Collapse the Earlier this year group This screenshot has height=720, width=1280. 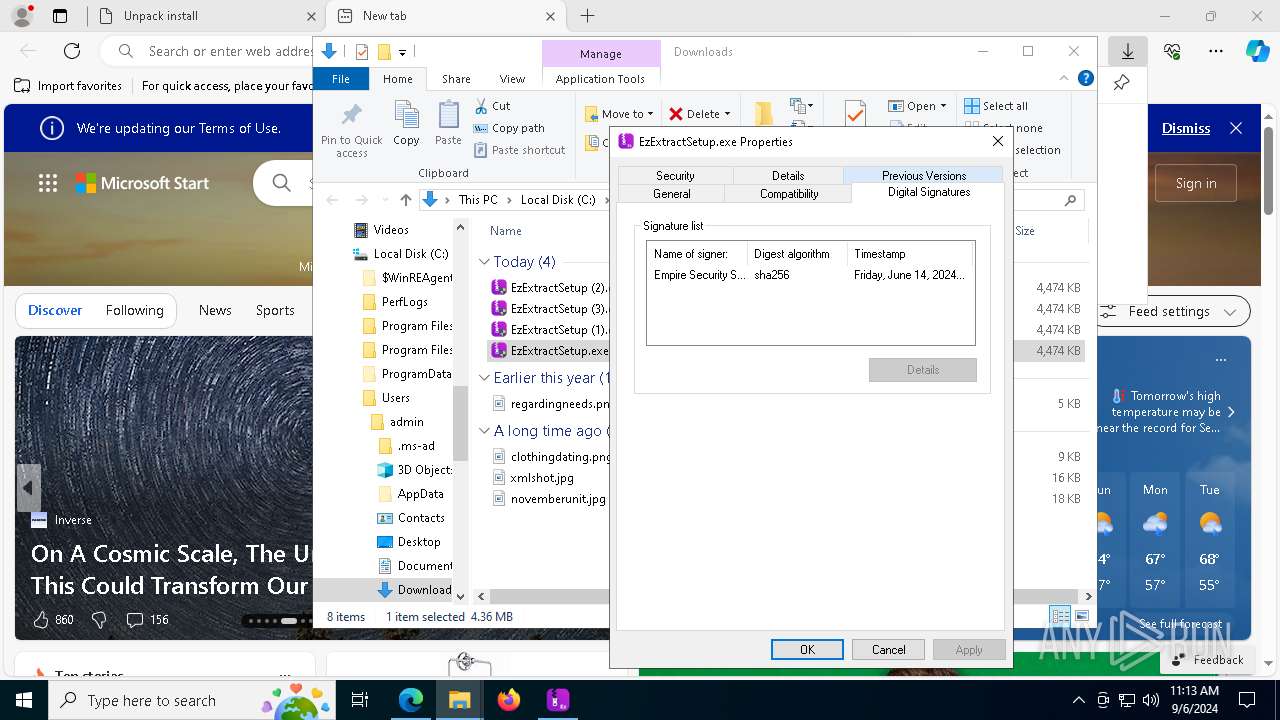484,378
